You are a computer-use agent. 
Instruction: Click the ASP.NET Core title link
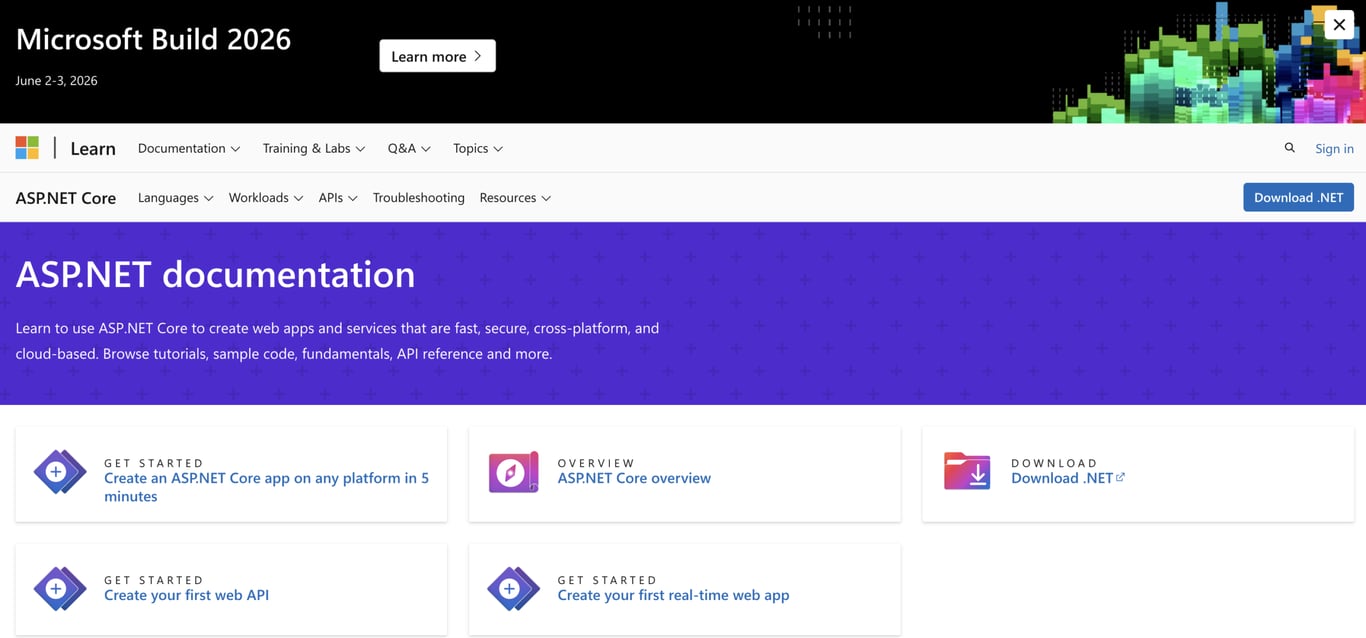pyautogui.click(x=66, y=198)
